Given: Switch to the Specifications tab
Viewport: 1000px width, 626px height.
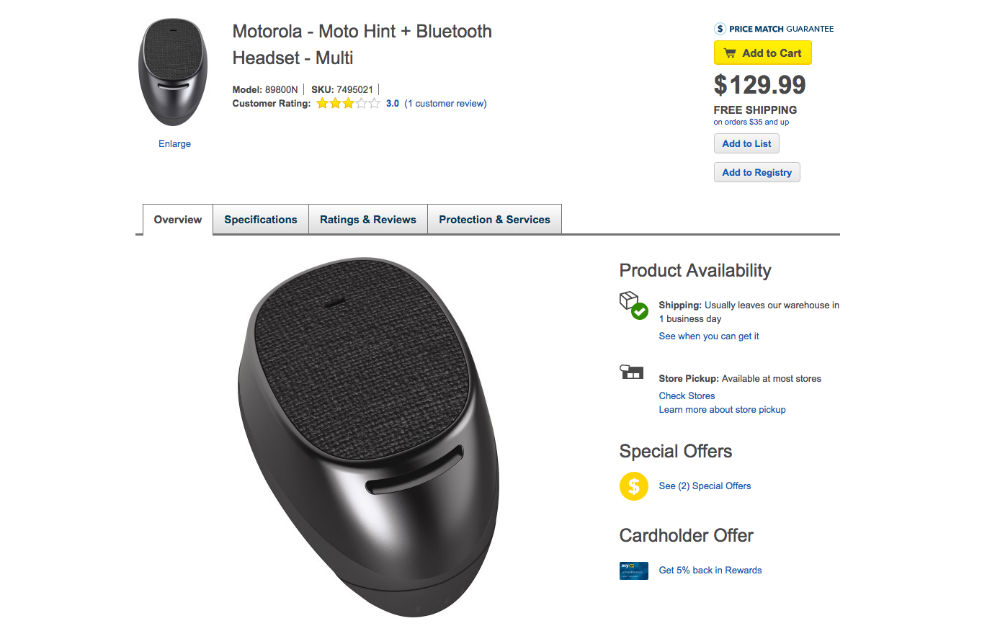Looking at the screenshot, I should click(260, 220).
